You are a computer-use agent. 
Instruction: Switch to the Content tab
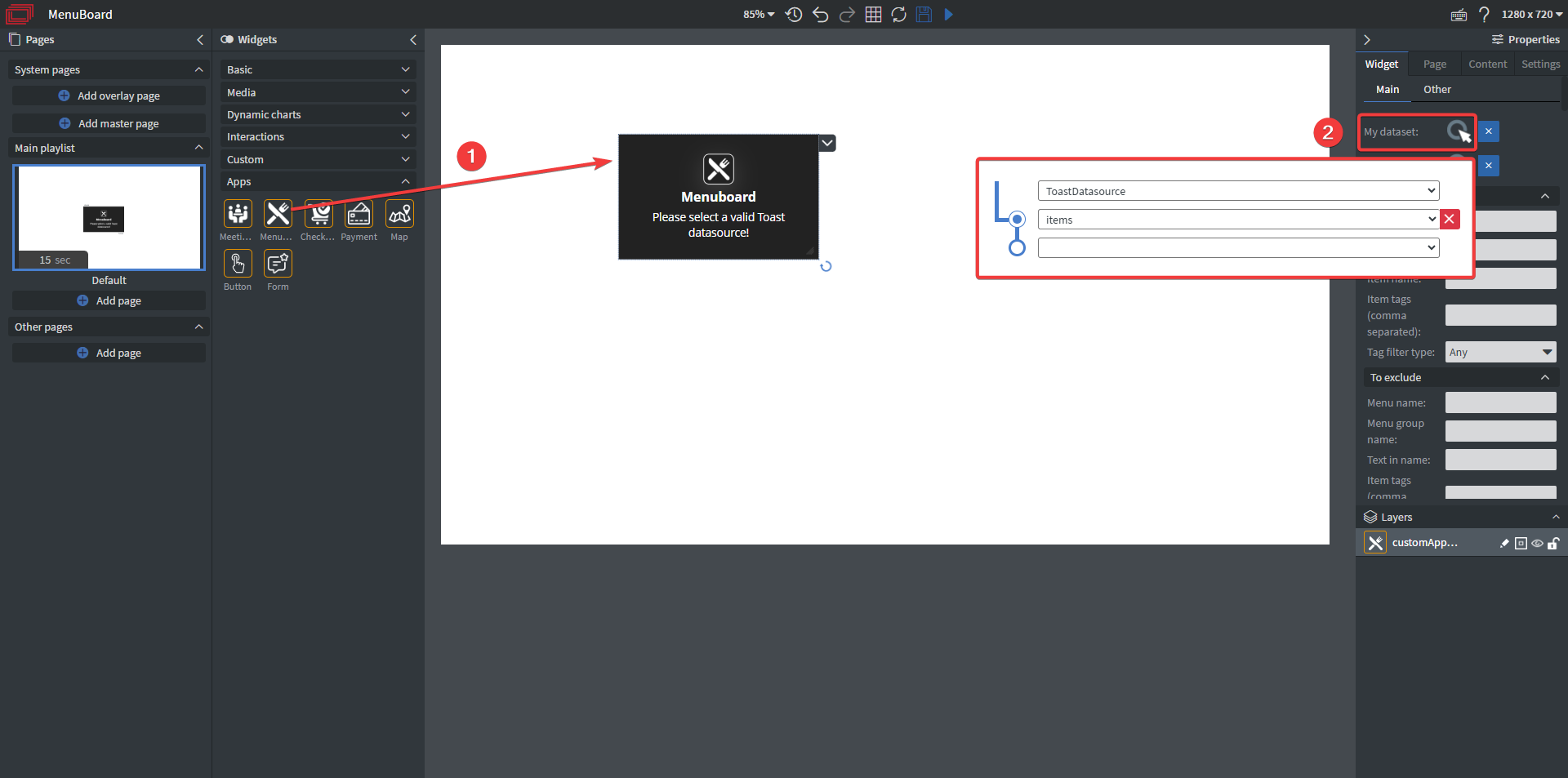[x=1487, y=64]
